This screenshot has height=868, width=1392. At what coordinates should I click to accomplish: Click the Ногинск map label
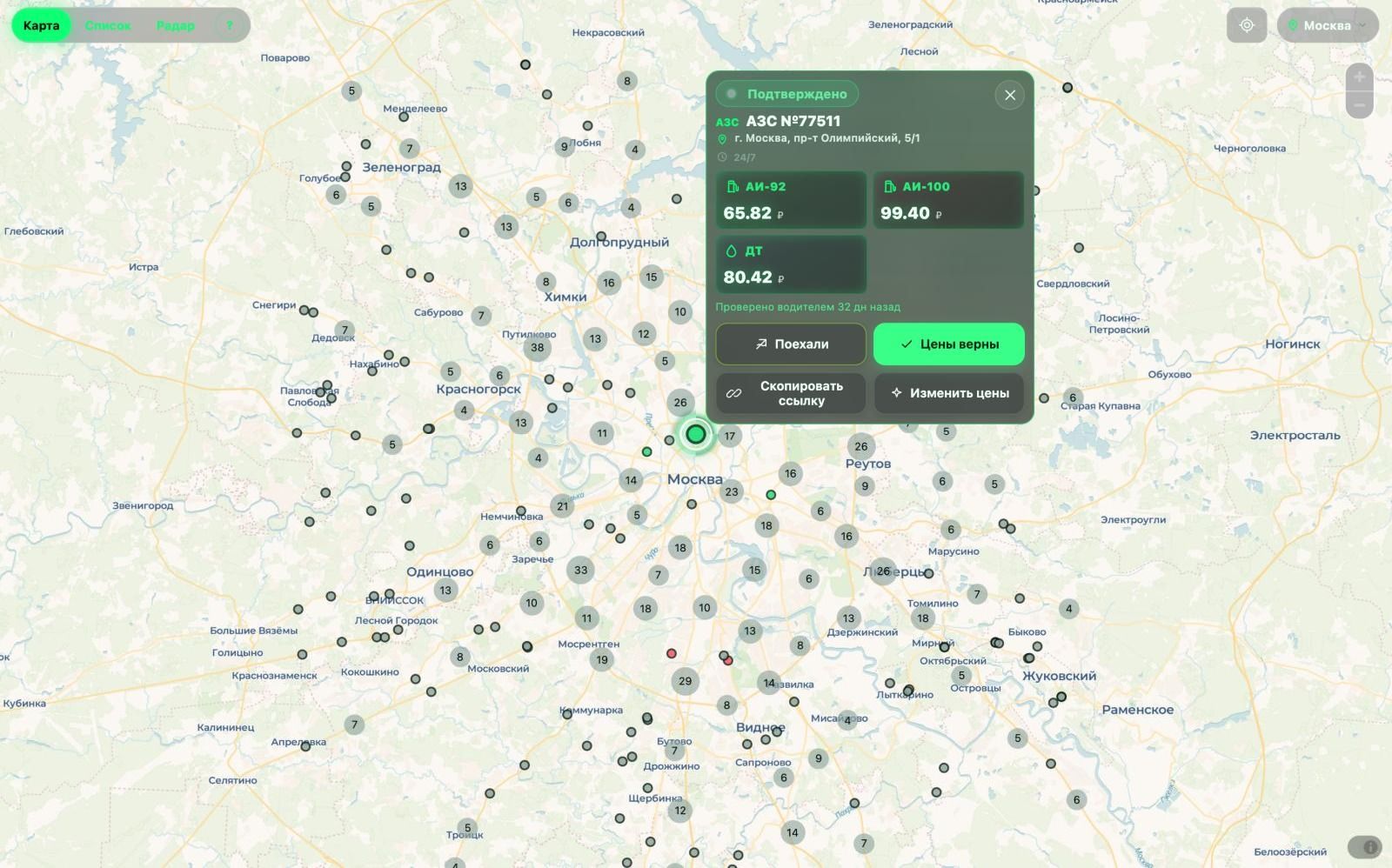pos(1292,344)
